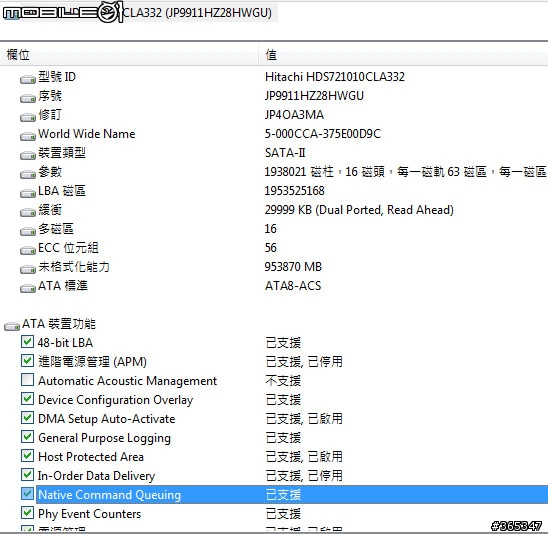Click the 已支援, 已啟用 status of Host Protected Area

click(x=304, y=456)
